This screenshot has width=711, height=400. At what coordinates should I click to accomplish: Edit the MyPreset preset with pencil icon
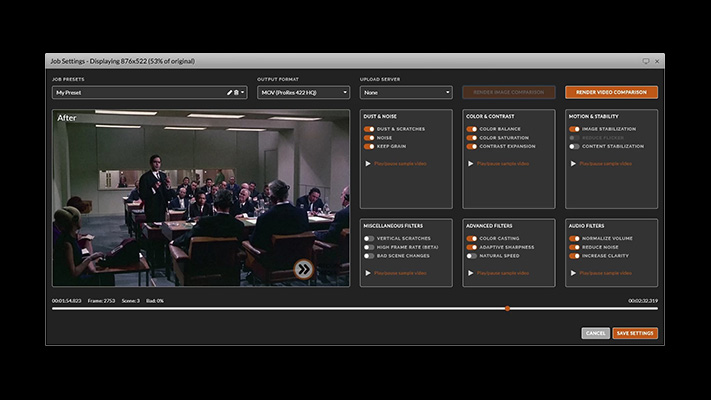tap(229, 93)
